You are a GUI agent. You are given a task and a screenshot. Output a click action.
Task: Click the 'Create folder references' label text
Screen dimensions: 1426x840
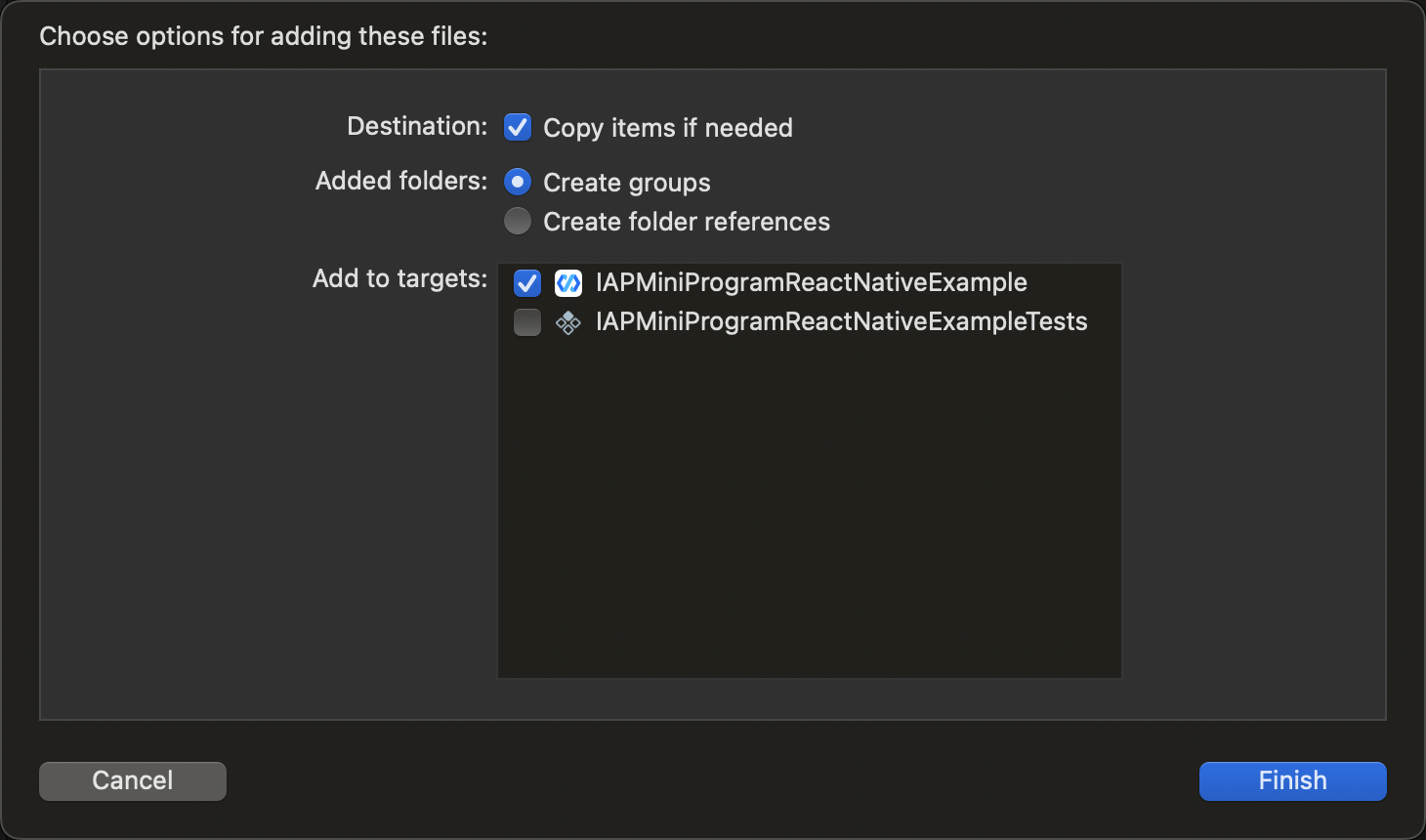click(686, 222)
